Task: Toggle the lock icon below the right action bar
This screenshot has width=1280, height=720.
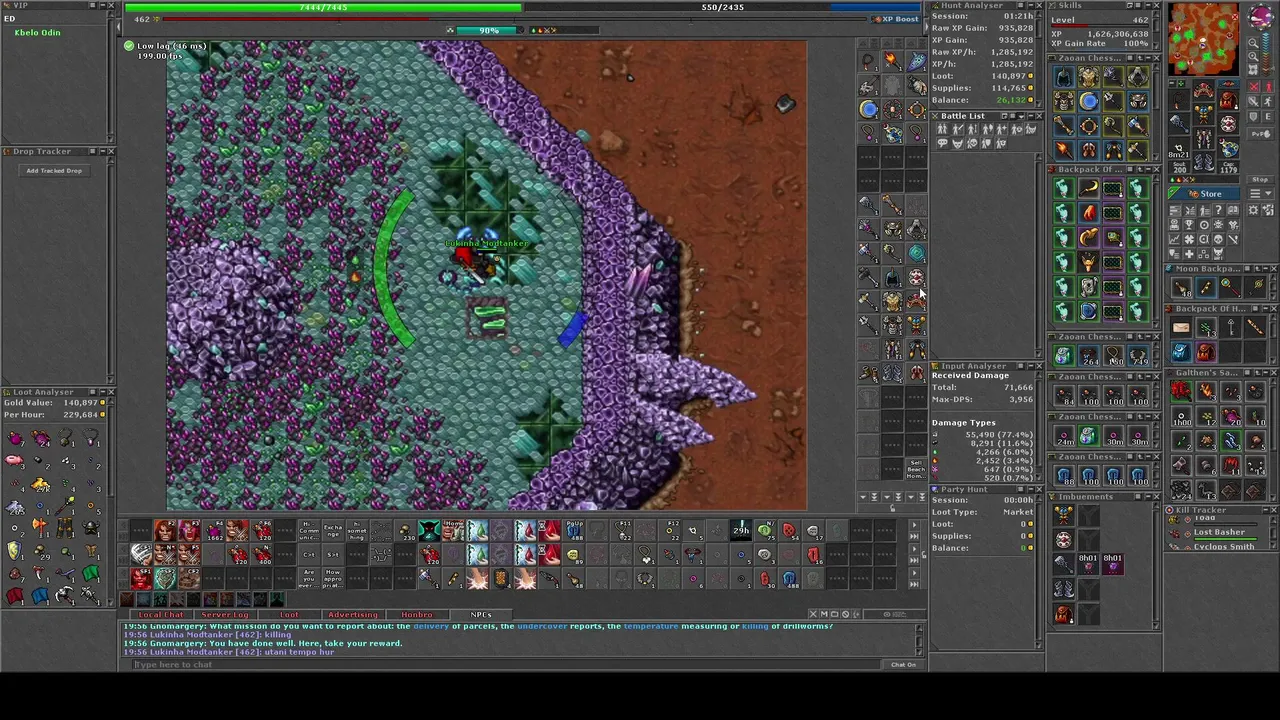Action: (892, 508)
